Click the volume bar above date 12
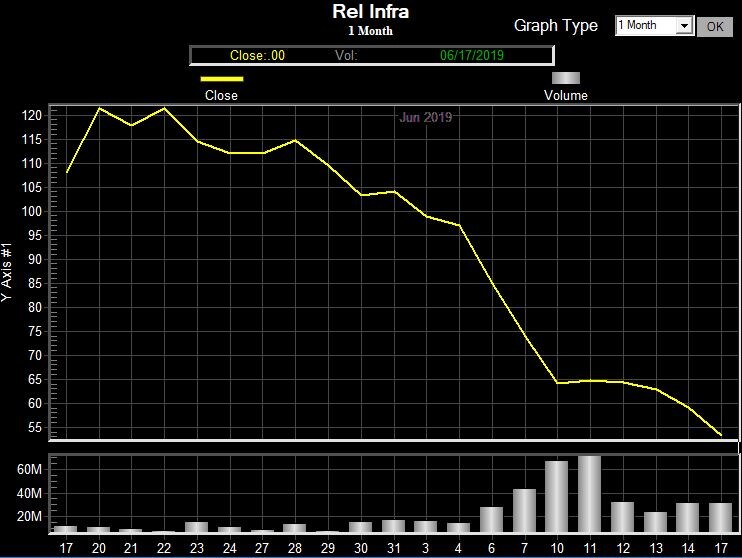The width and height of the screenshot is (742, 558). (x=622, y=517)
